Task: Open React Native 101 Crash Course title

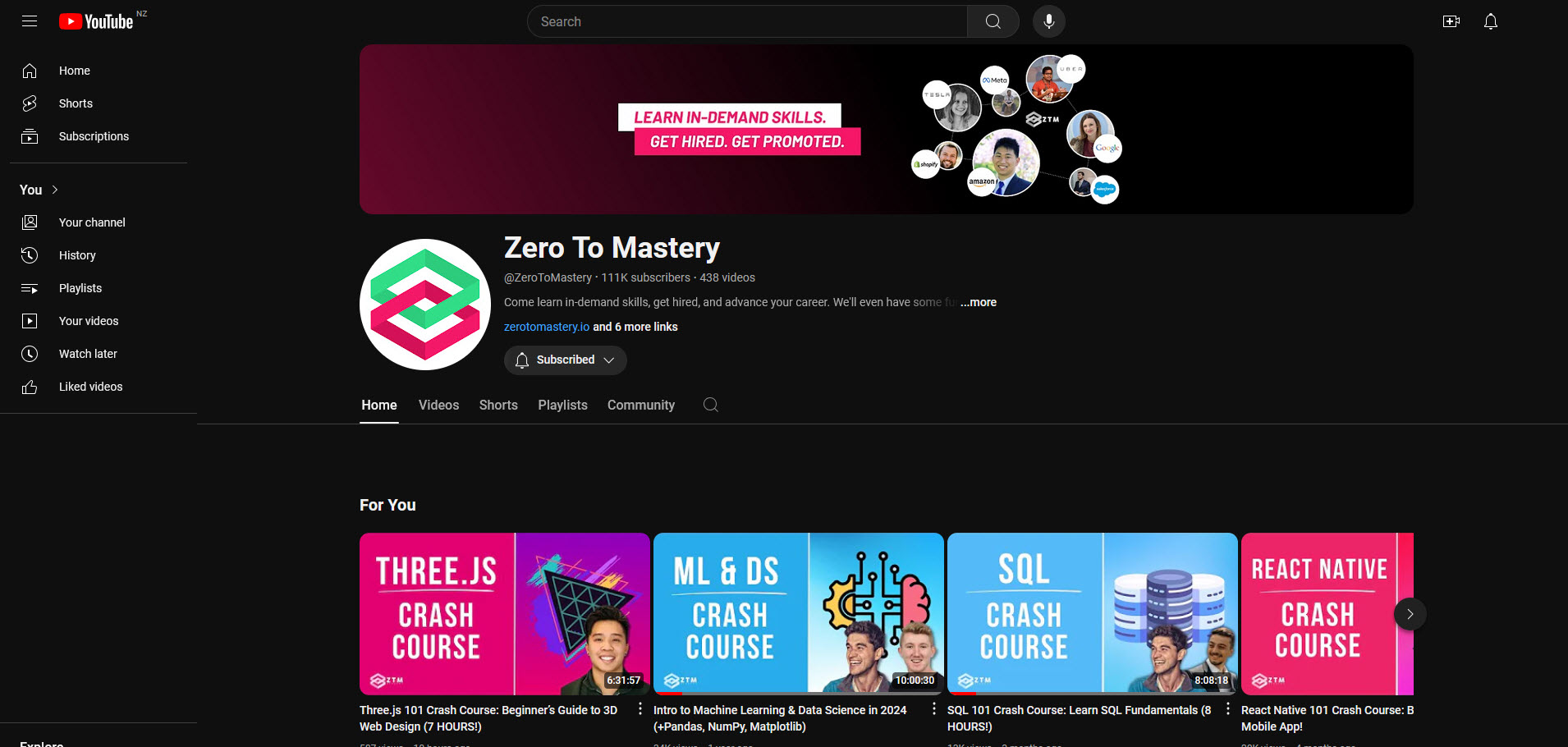Action: [1327, 718]
